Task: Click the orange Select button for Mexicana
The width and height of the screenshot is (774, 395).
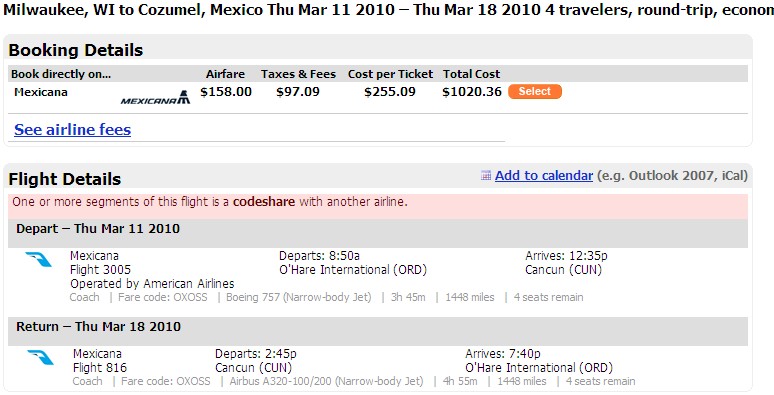Action: coord(535,91)
